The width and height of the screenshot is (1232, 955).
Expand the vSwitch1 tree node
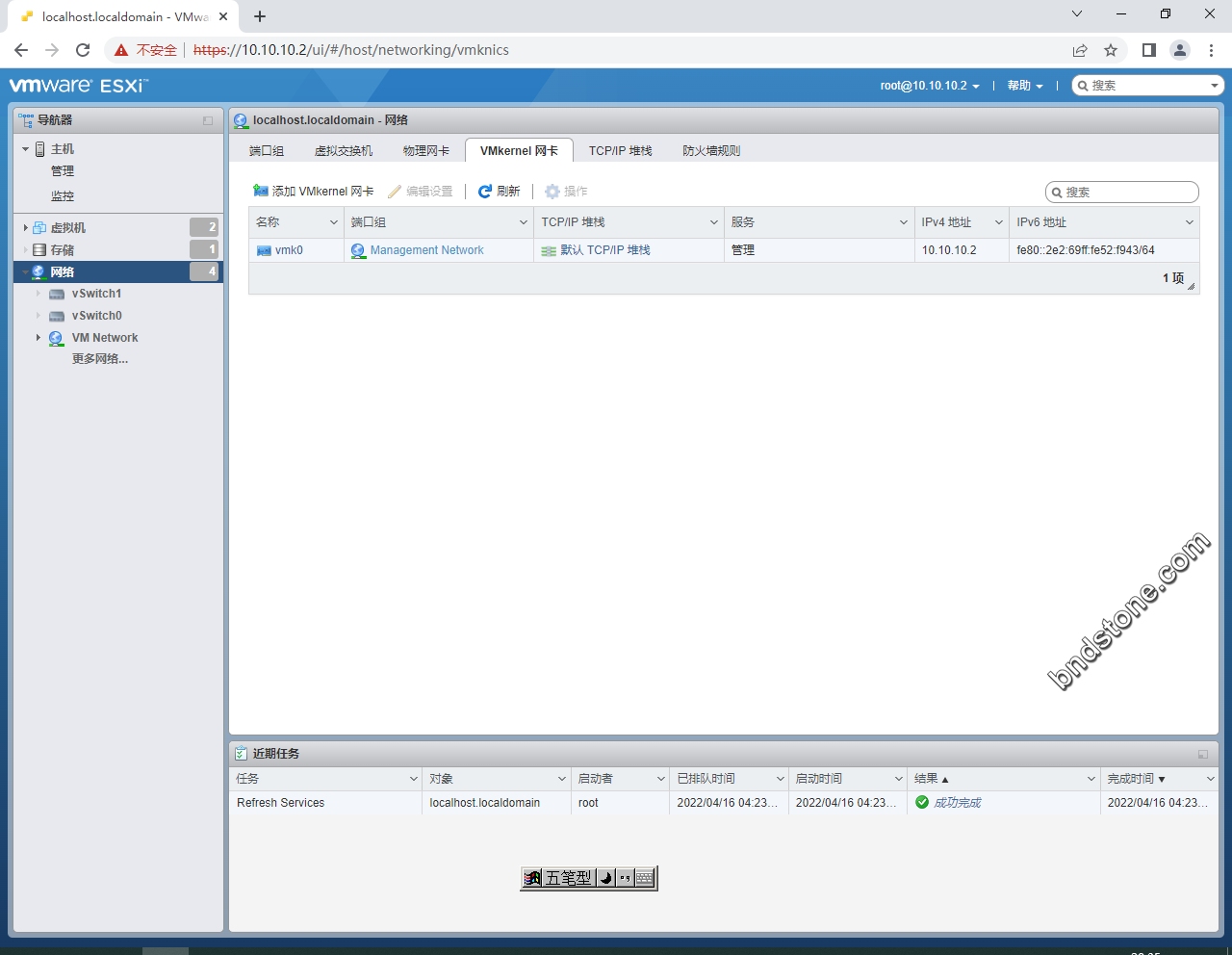[x=38, y=294]
